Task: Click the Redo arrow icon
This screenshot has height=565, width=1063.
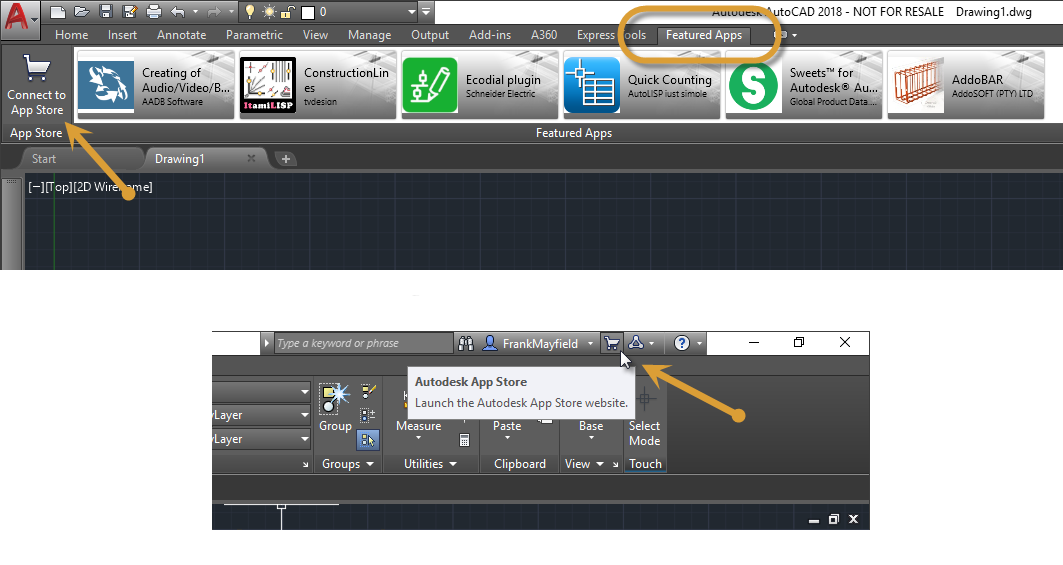Action: pyautogui.click(x=213, y=12)
